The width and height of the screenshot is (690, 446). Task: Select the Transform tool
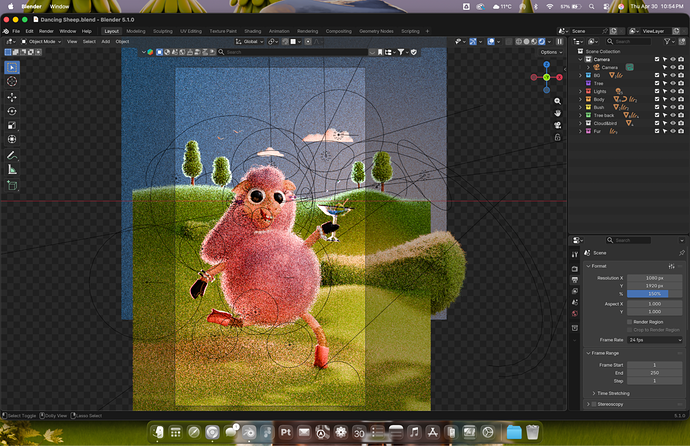coord(12,139)
